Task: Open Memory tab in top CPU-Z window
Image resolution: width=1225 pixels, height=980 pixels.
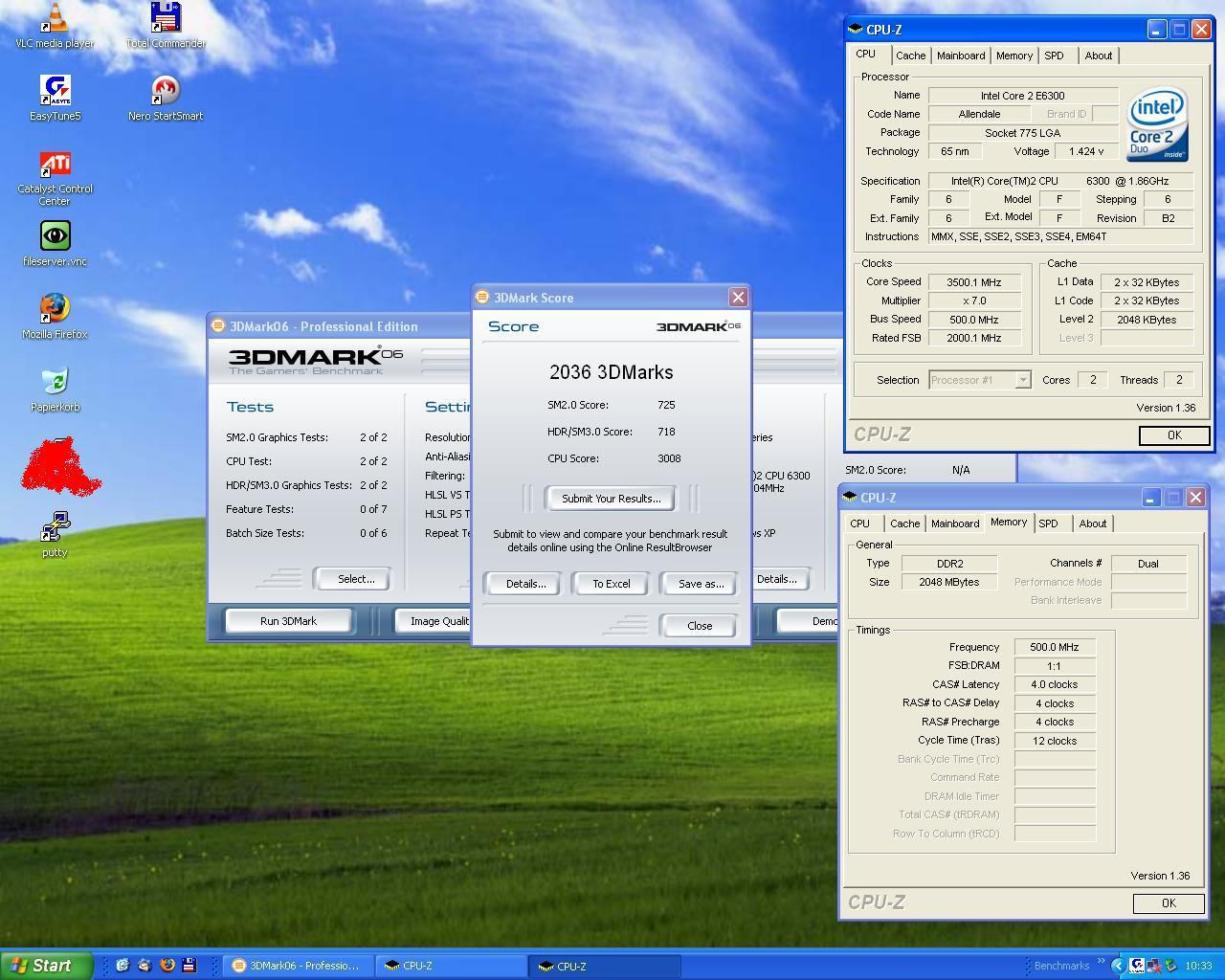Action: click(1014, 56)
